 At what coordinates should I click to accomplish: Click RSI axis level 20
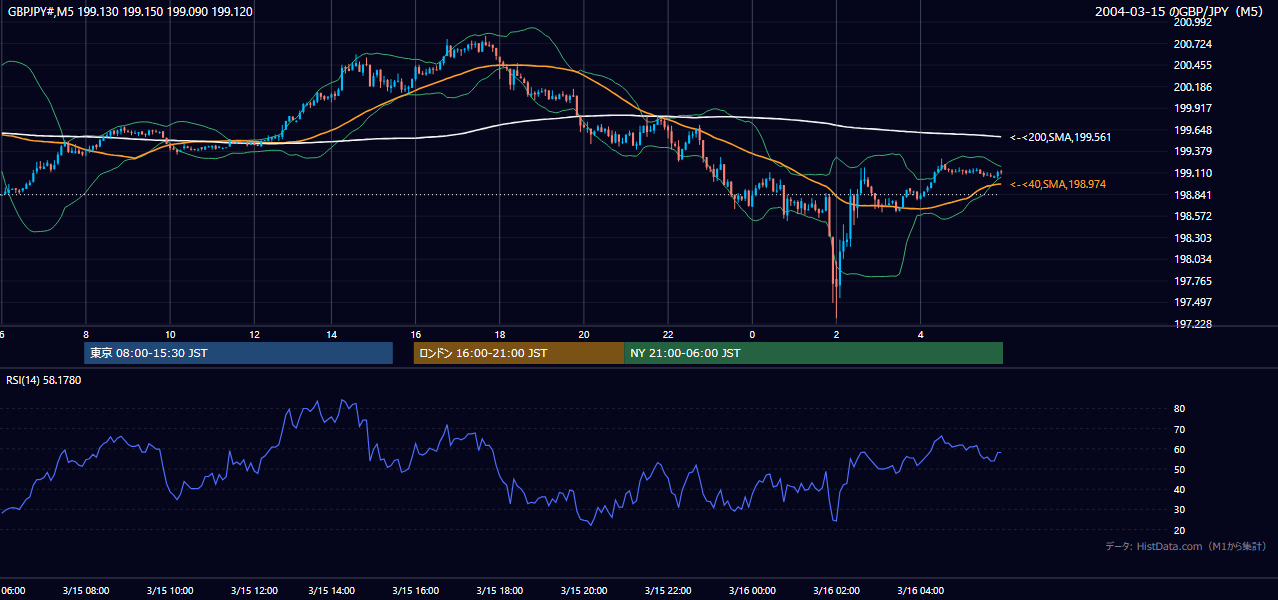point(1179,530)
